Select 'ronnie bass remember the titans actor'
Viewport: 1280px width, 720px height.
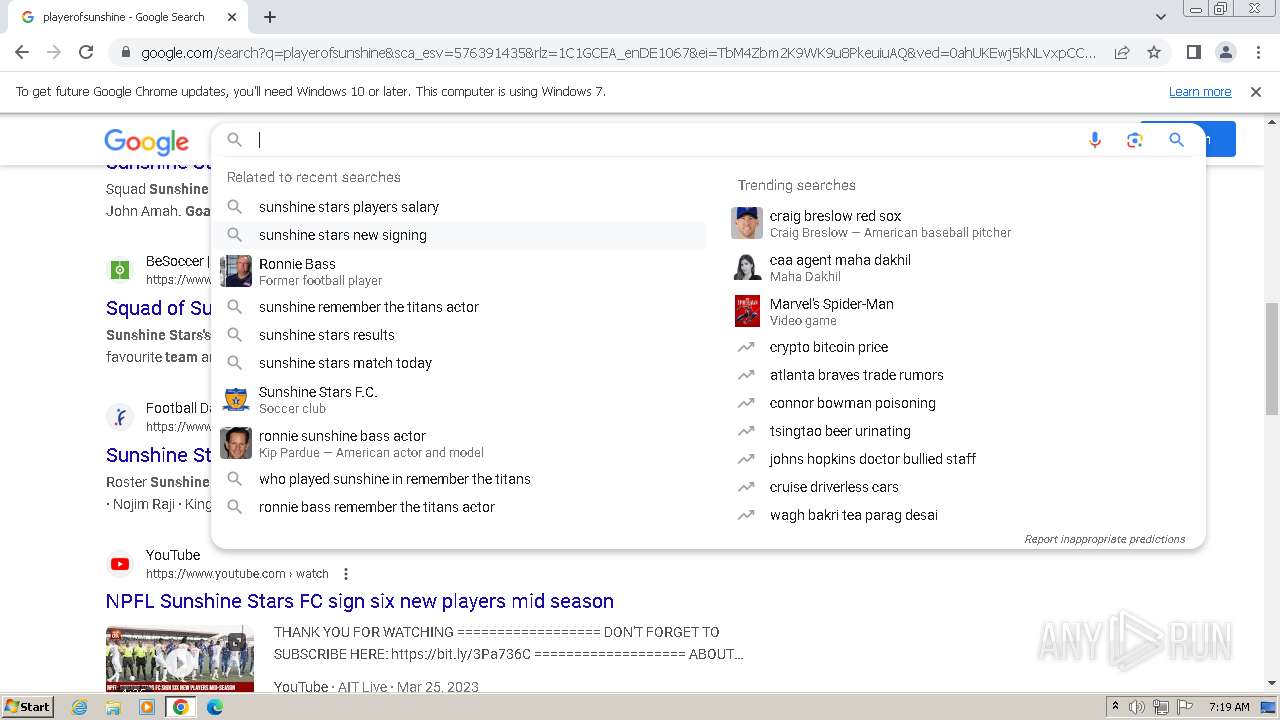(x=459, y=507)
